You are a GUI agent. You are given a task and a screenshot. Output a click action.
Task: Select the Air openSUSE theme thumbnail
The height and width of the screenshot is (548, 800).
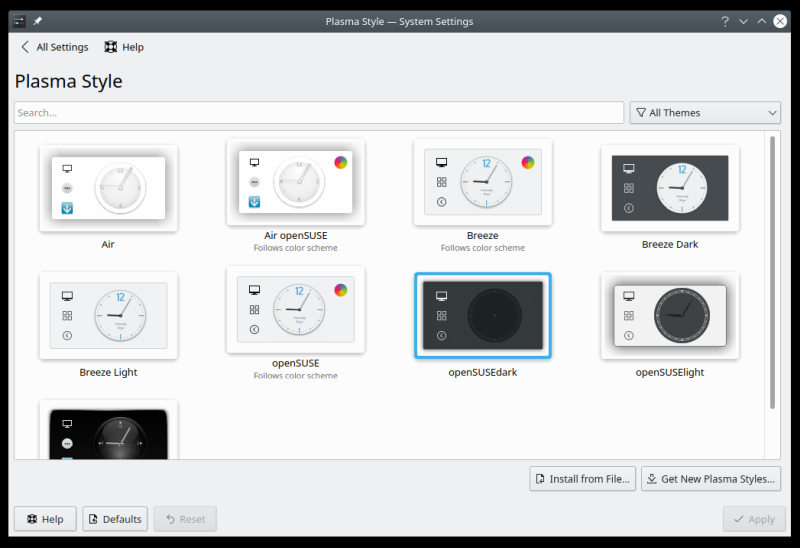pyautogui.click(x=295, y=181)
